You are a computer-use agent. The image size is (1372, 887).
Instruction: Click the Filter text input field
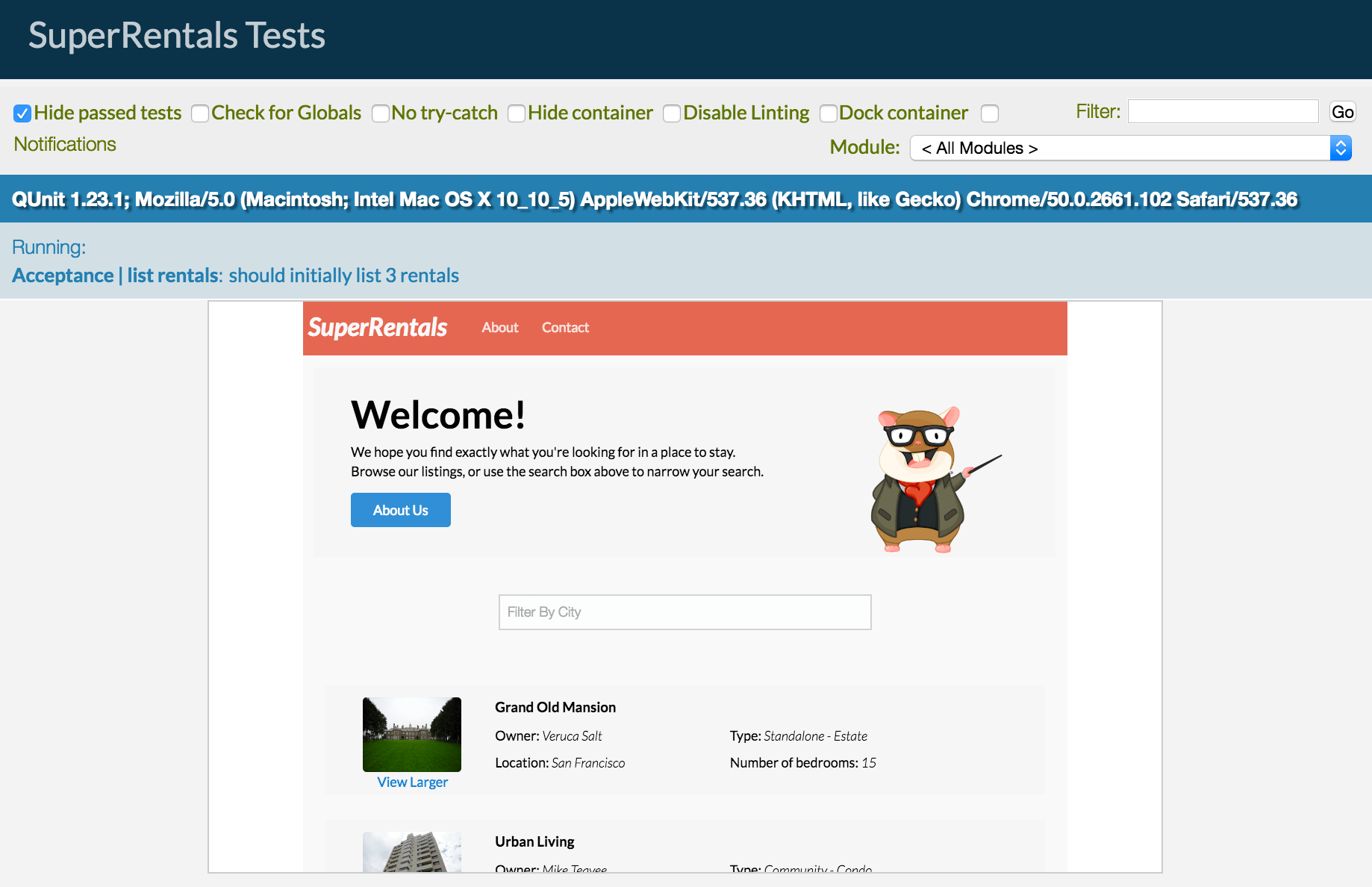pos(1222,111)
